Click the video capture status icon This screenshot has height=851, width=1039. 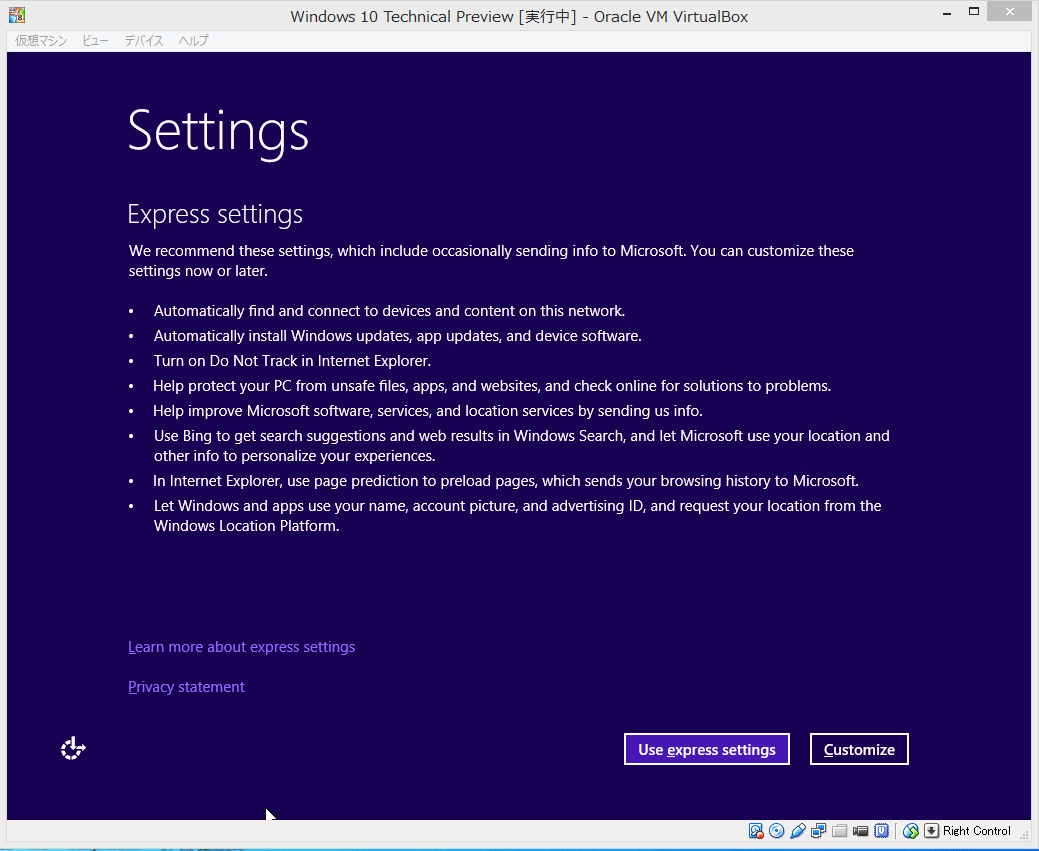coord(861,830)
